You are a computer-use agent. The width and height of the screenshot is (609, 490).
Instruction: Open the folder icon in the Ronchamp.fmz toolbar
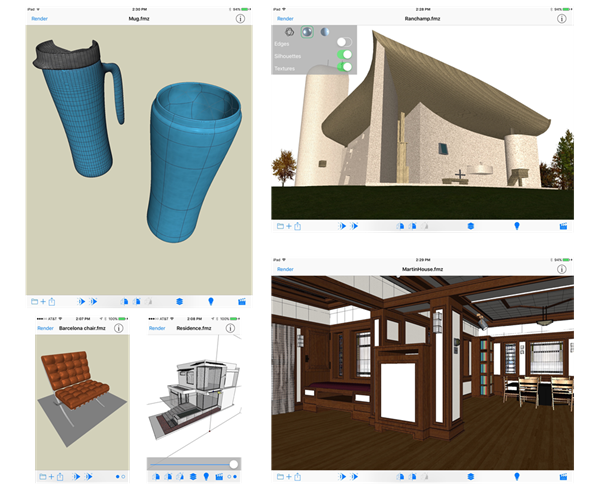(x=280, y=226)
